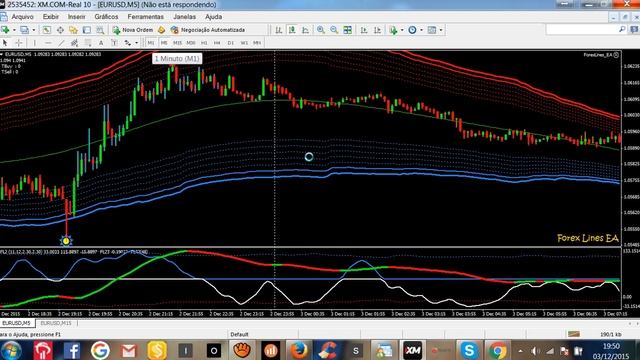
Task: Open the Exibir menu
Action: pyautogui.click(x=51, y=17)
